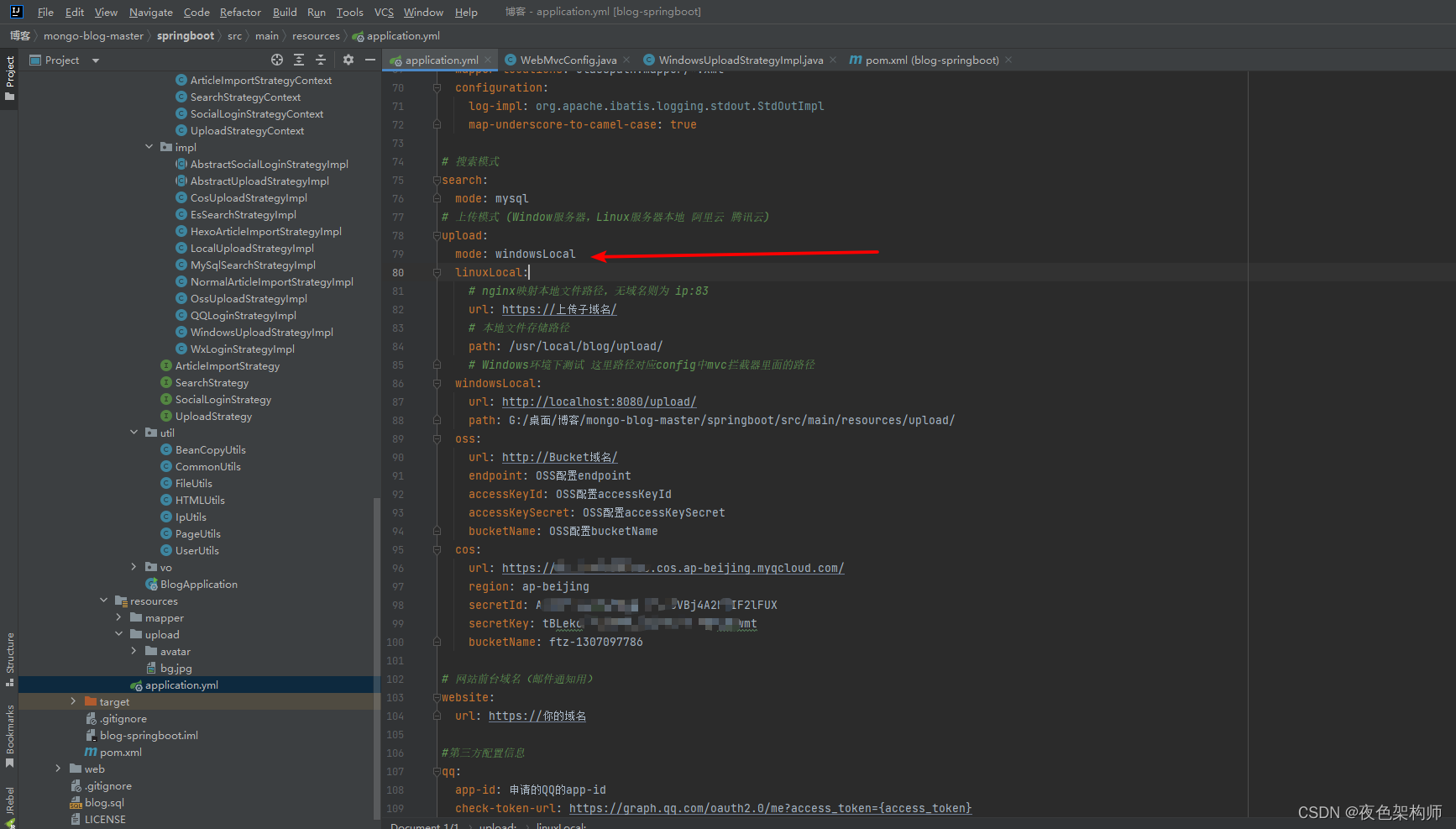Screen dimensions: 1456x829
Task: Collapse the impl folder in tree
Action: pyautogui.click(x=149, y=147)
